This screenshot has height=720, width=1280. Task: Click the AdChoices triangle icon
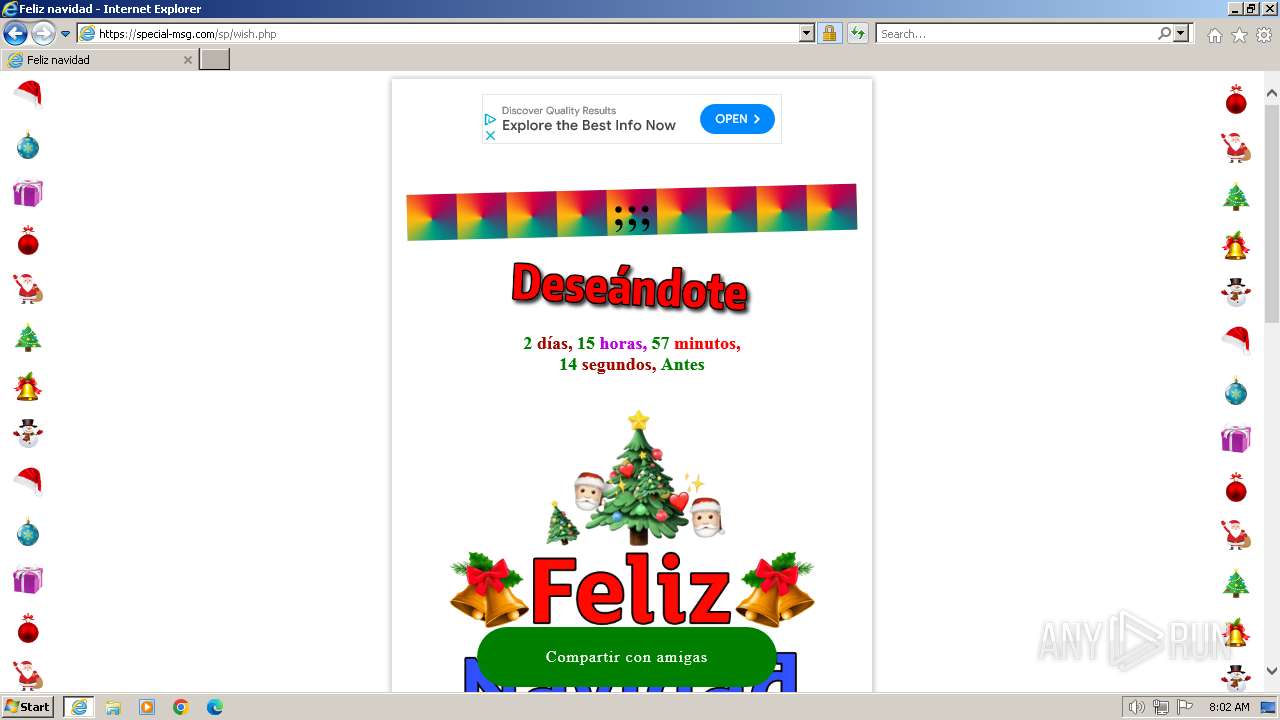(490, 119)
